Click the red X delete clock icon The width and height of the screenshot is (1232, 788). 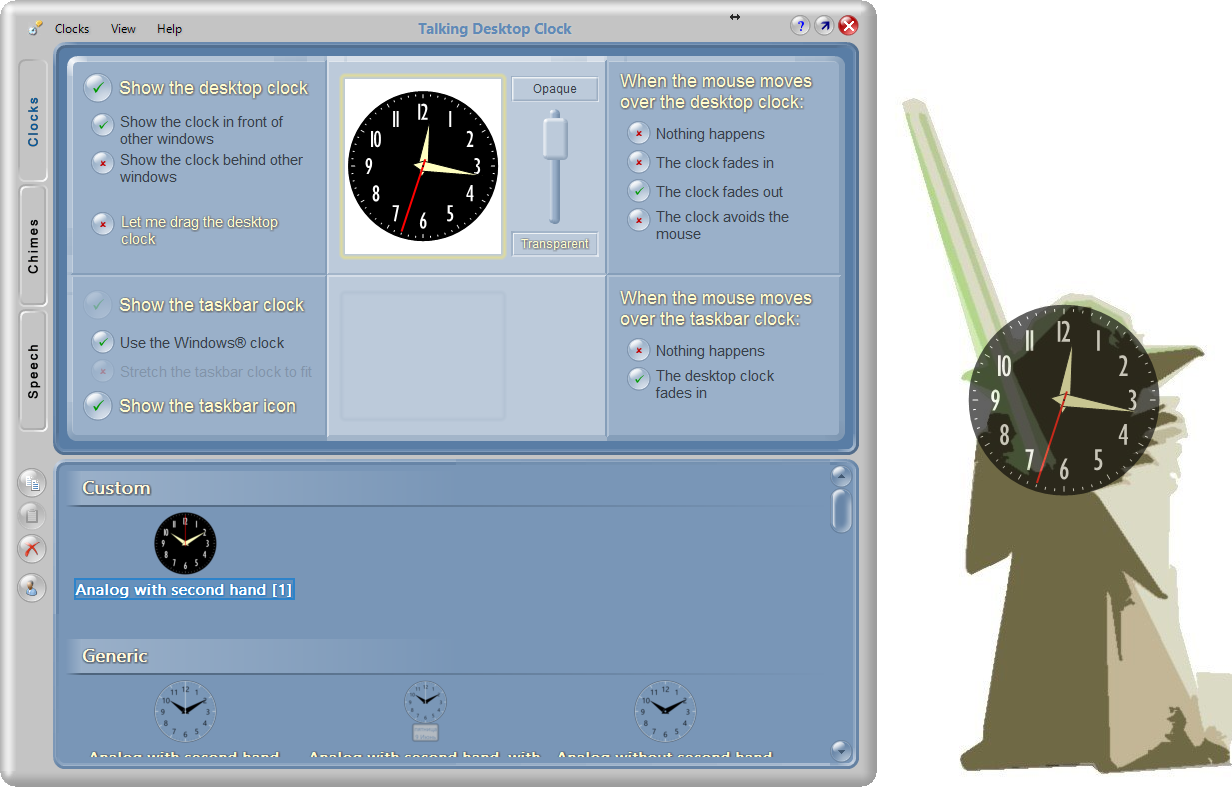(x=32, y=548)
